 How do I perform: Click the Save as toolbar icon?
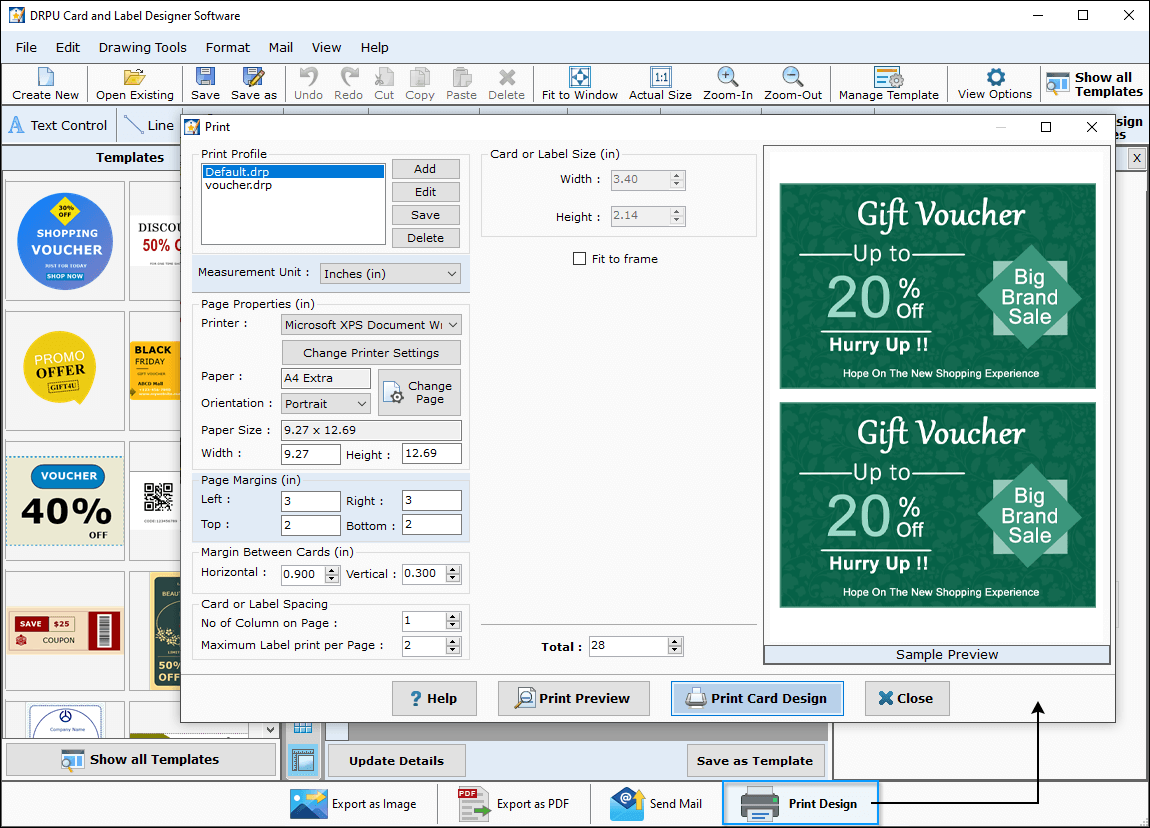[x=254, y=84]
